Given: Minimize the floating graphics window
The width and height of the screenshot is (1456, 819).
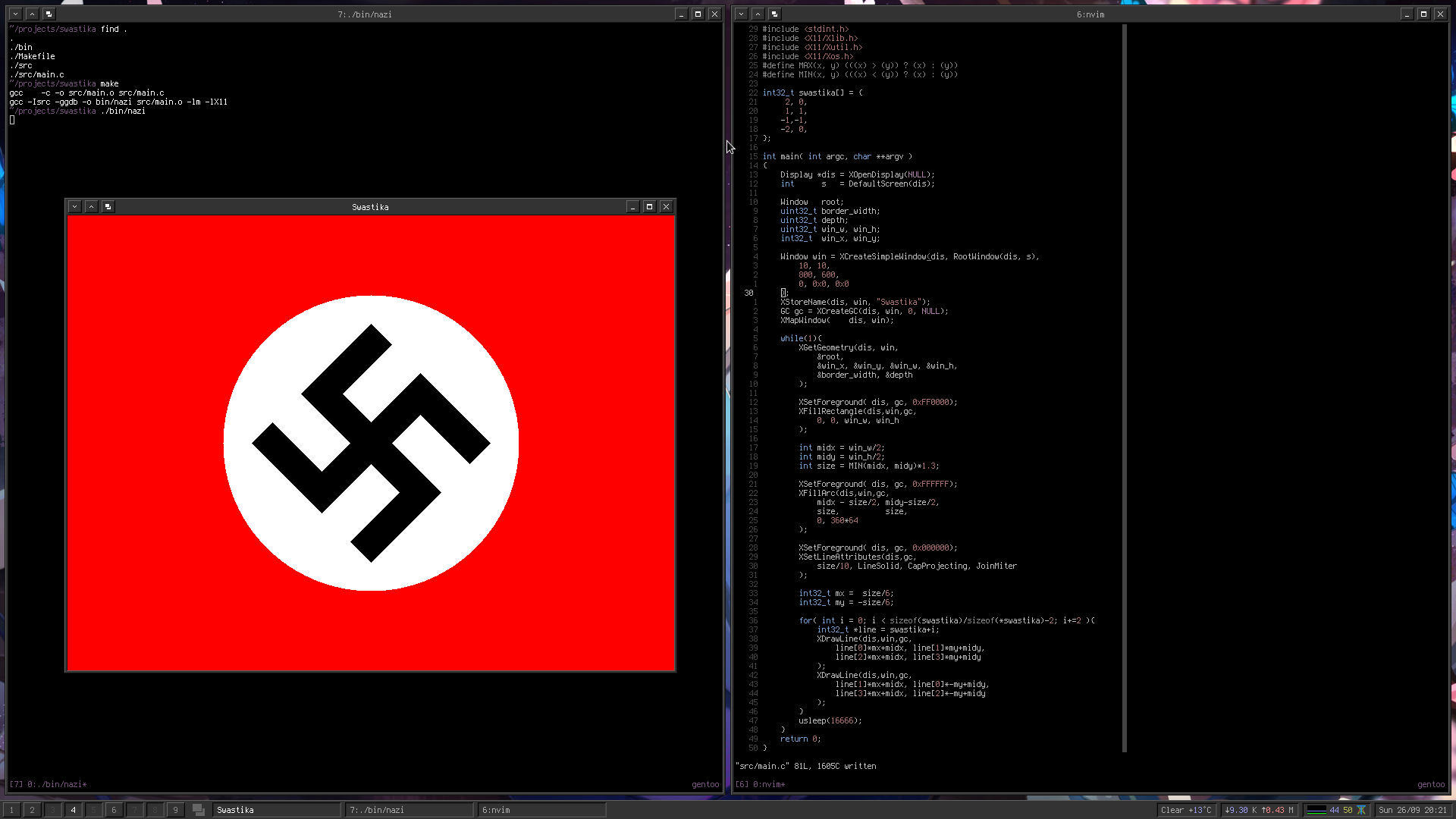Looking at the screenshot, I should click(632, 206).
